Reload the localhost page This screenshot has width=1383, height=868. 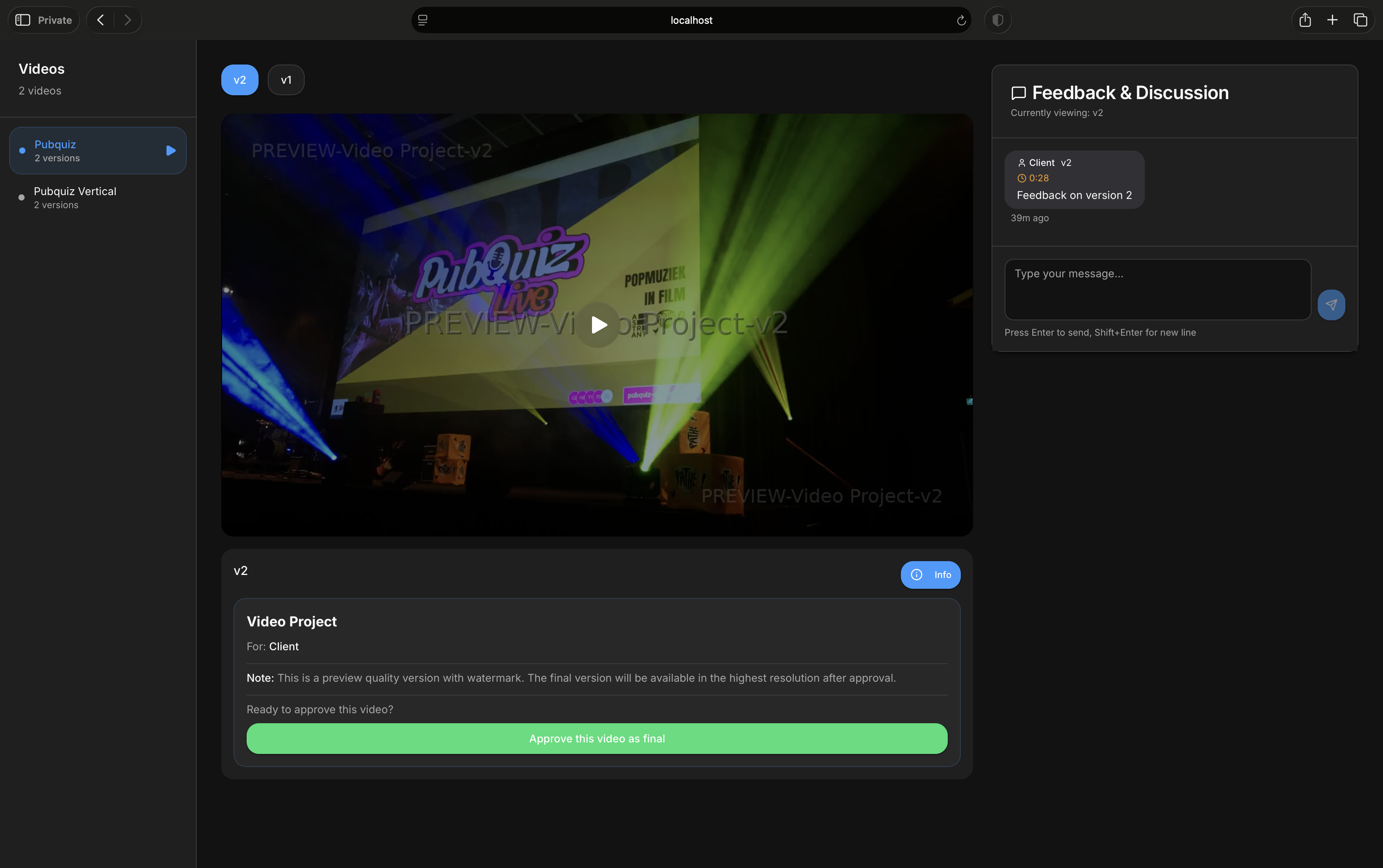[x=960, y=21]
